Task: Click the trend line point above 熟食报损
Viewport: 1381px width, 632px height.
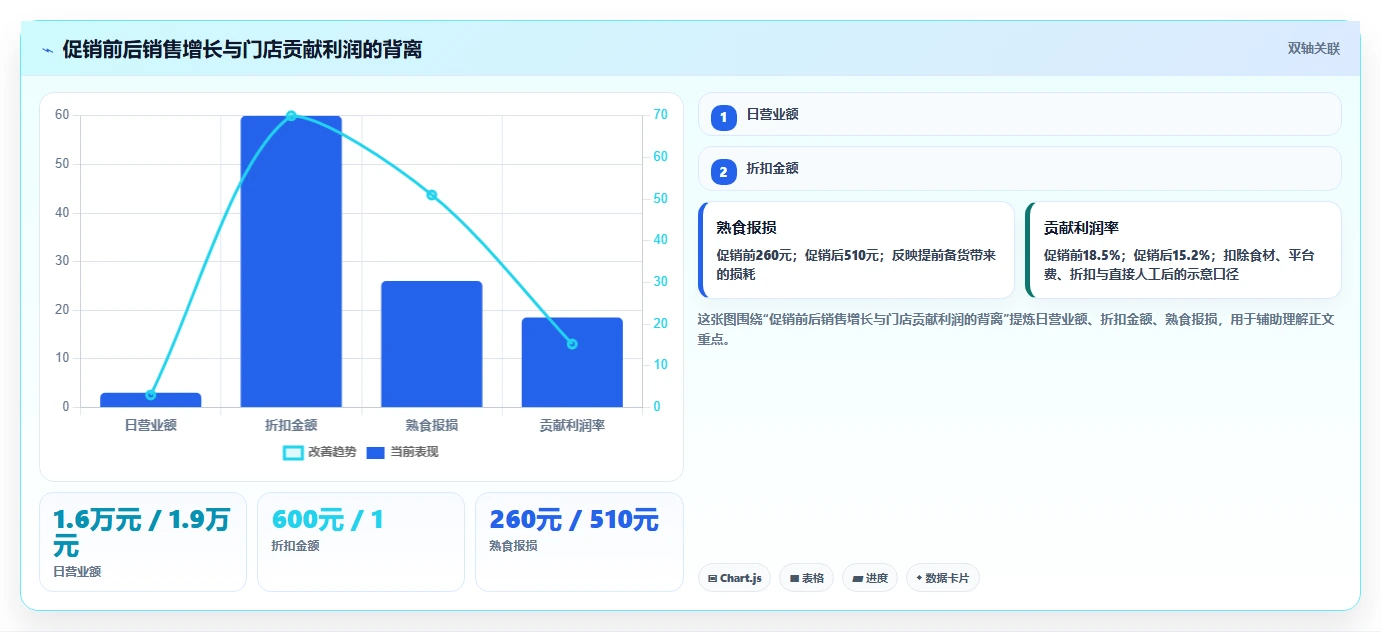Action: (x=432, y=195)
